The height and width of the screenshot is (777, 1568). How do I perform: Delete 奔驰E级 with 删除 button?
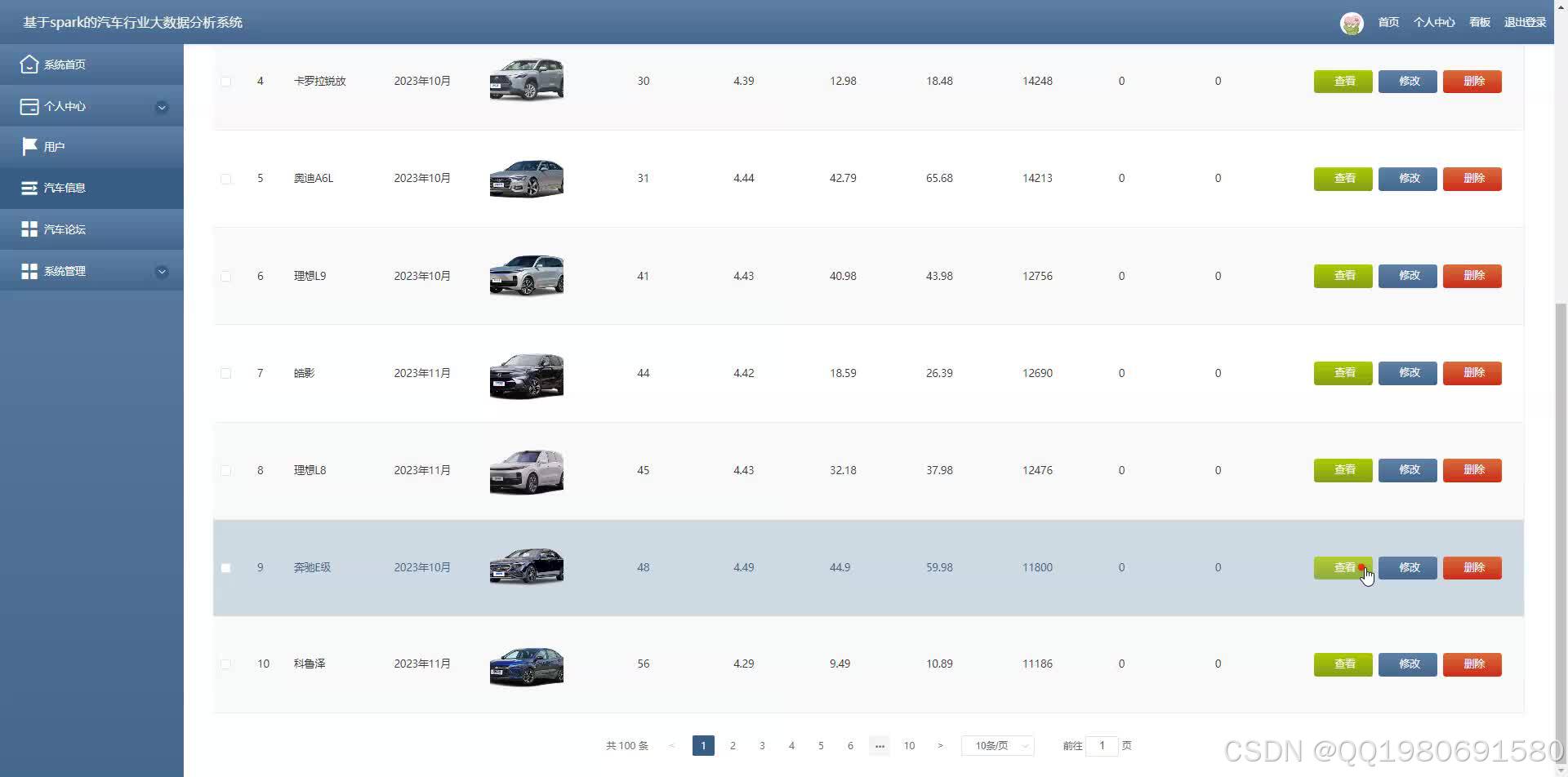[1472, 568]
